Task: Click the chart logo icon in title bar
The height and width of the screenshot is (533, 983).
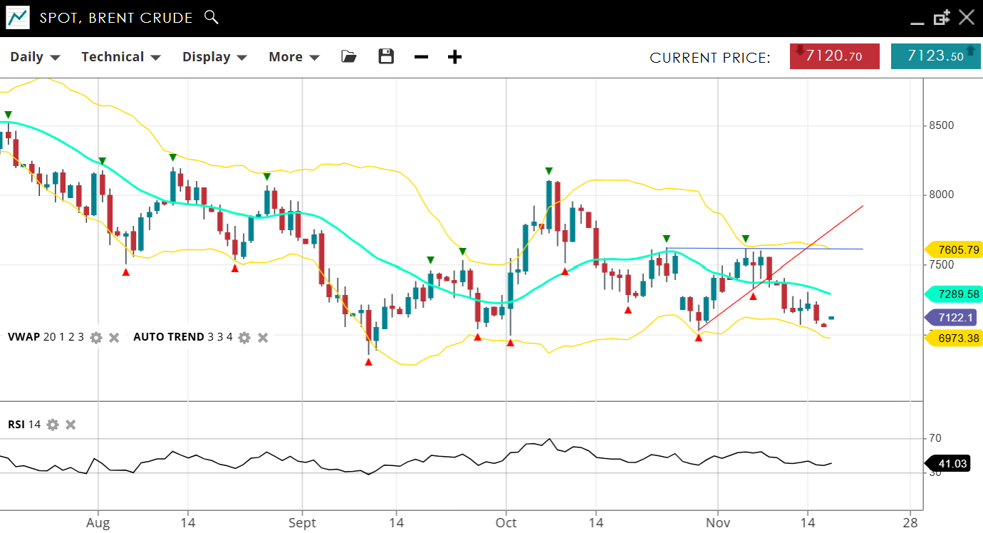Action: click(x=18, y=18)
